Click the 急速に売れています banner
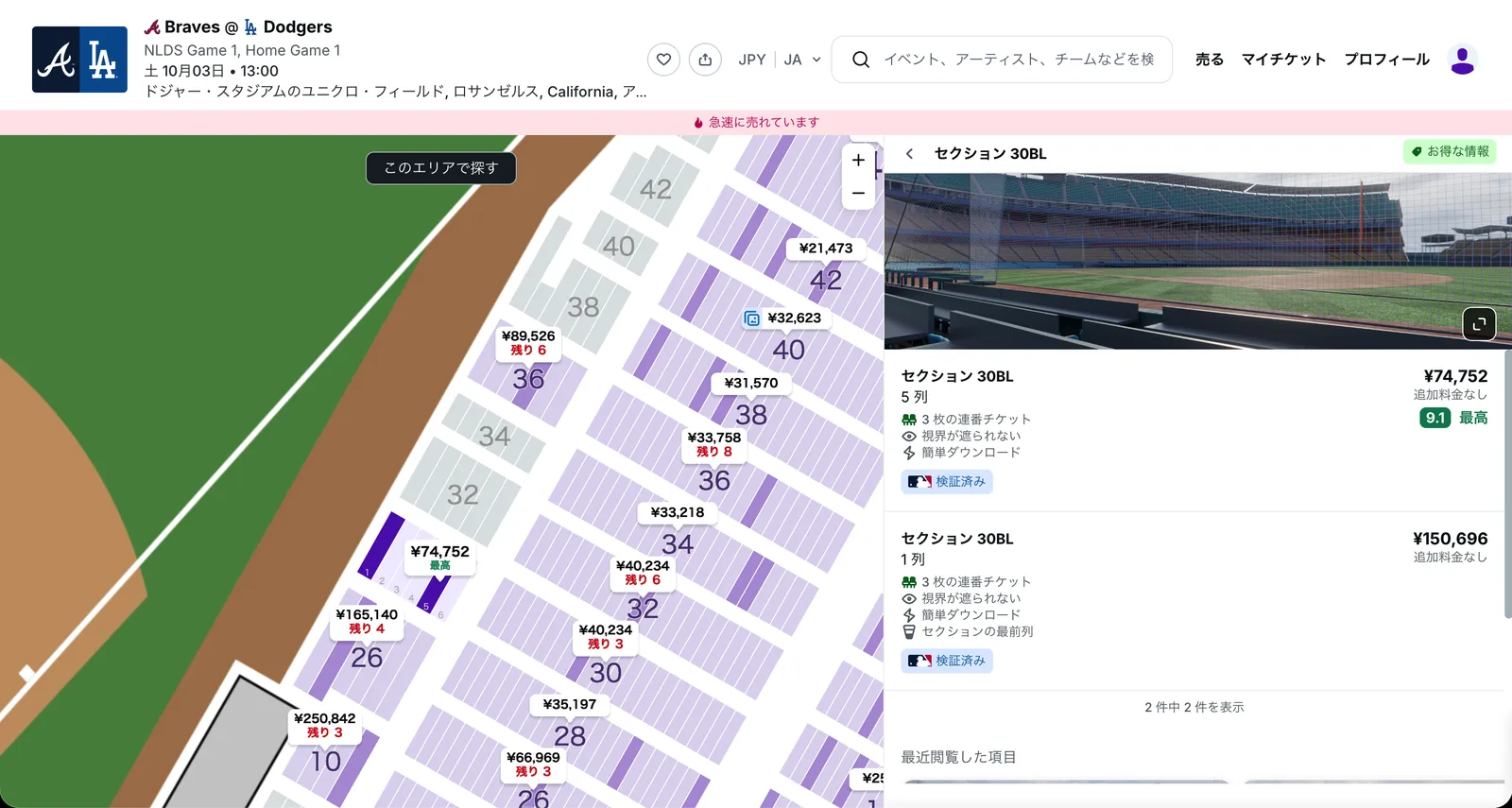This screenshot has width=1512, height=808. tap(756, 122)
